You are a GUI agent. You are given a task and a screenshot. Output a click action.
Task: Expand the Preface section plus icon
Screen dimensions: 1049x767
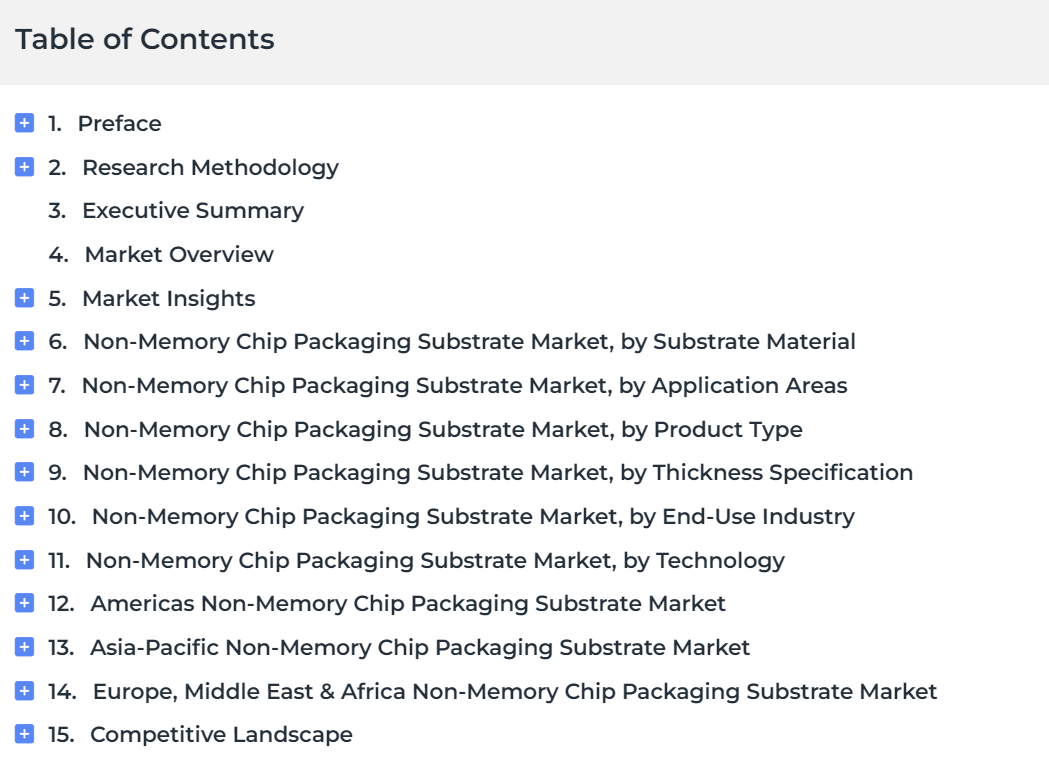pyautogui.click(x=24, y=123)
